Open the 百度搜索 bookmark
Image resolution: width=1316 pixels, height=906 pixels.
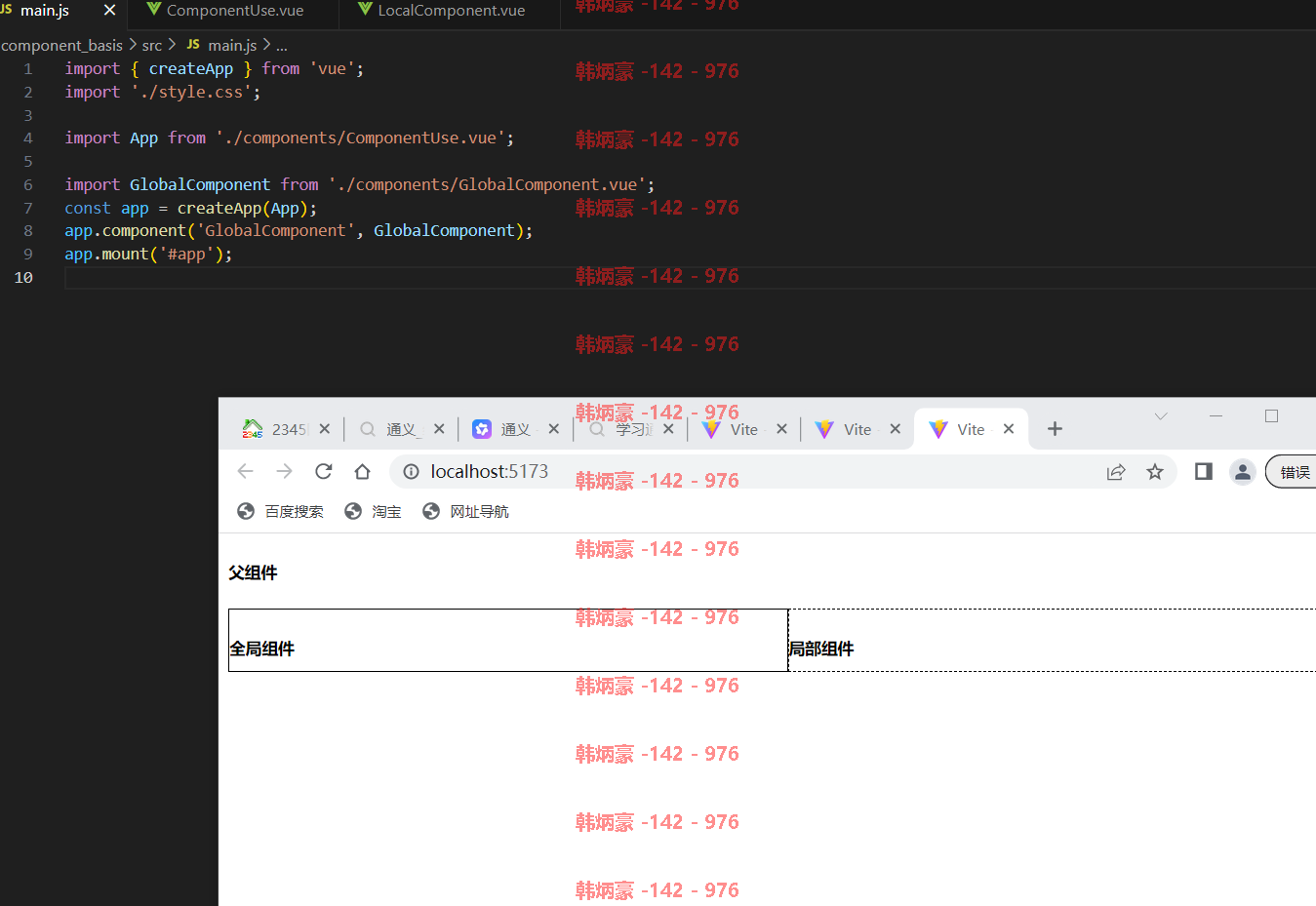pos(281,512)
